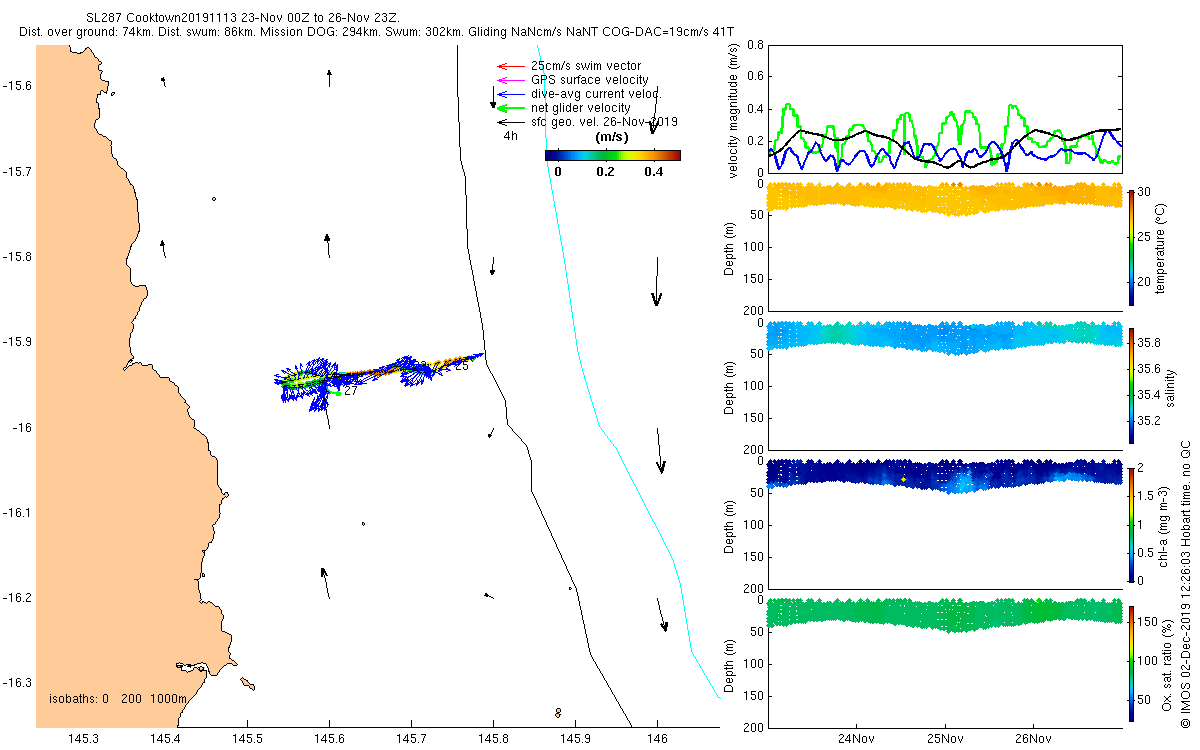
Task: Click the "150" oxygen colorbar tick
Action: coord(1147,622)
